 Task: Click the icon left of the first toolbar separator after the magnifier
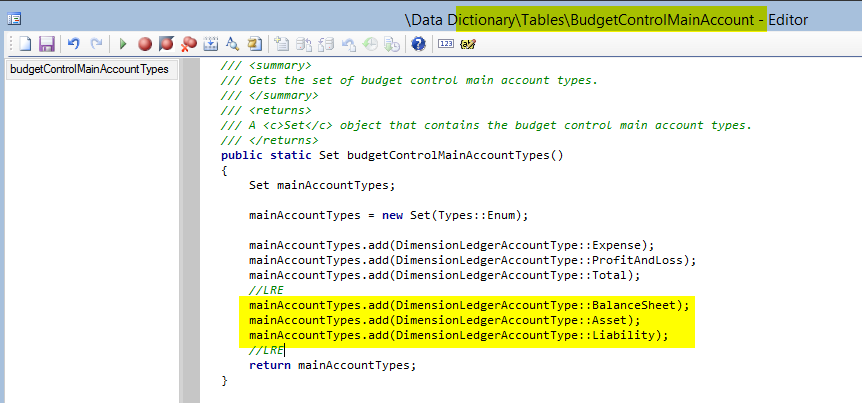[254, 44]
